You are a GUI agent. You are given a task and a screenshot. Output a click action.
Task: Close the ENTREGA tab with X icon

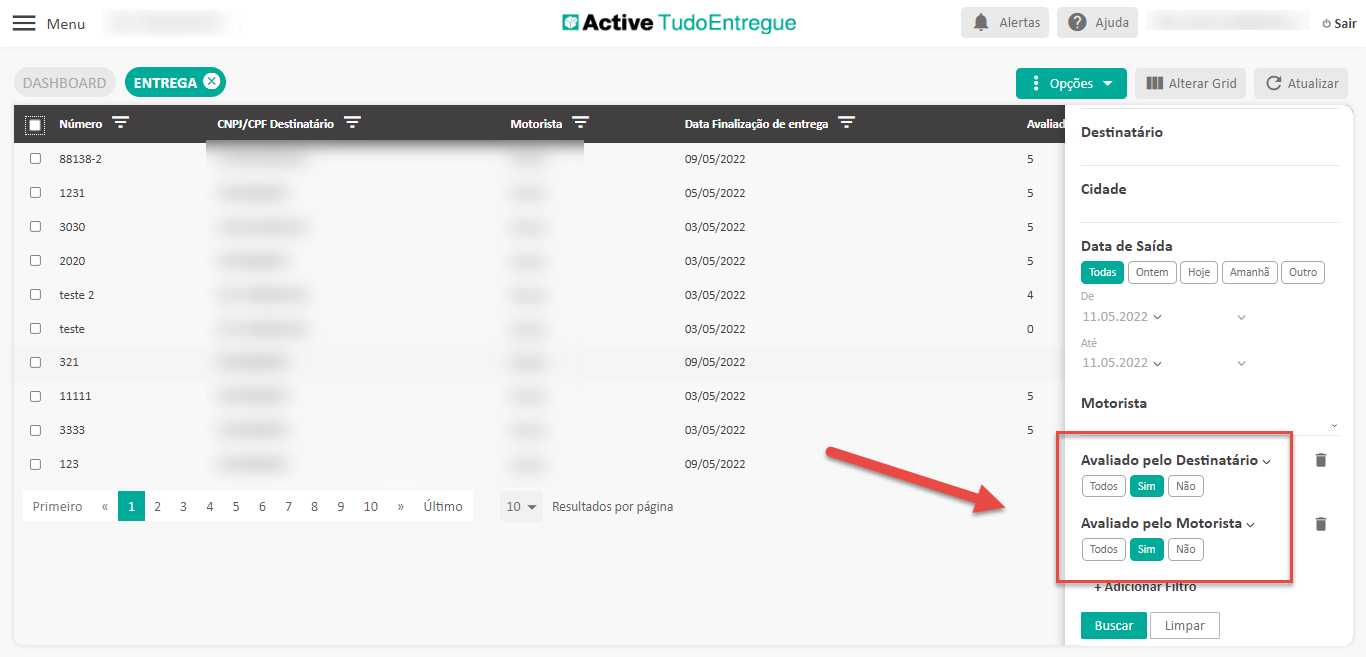click(211, 82)
